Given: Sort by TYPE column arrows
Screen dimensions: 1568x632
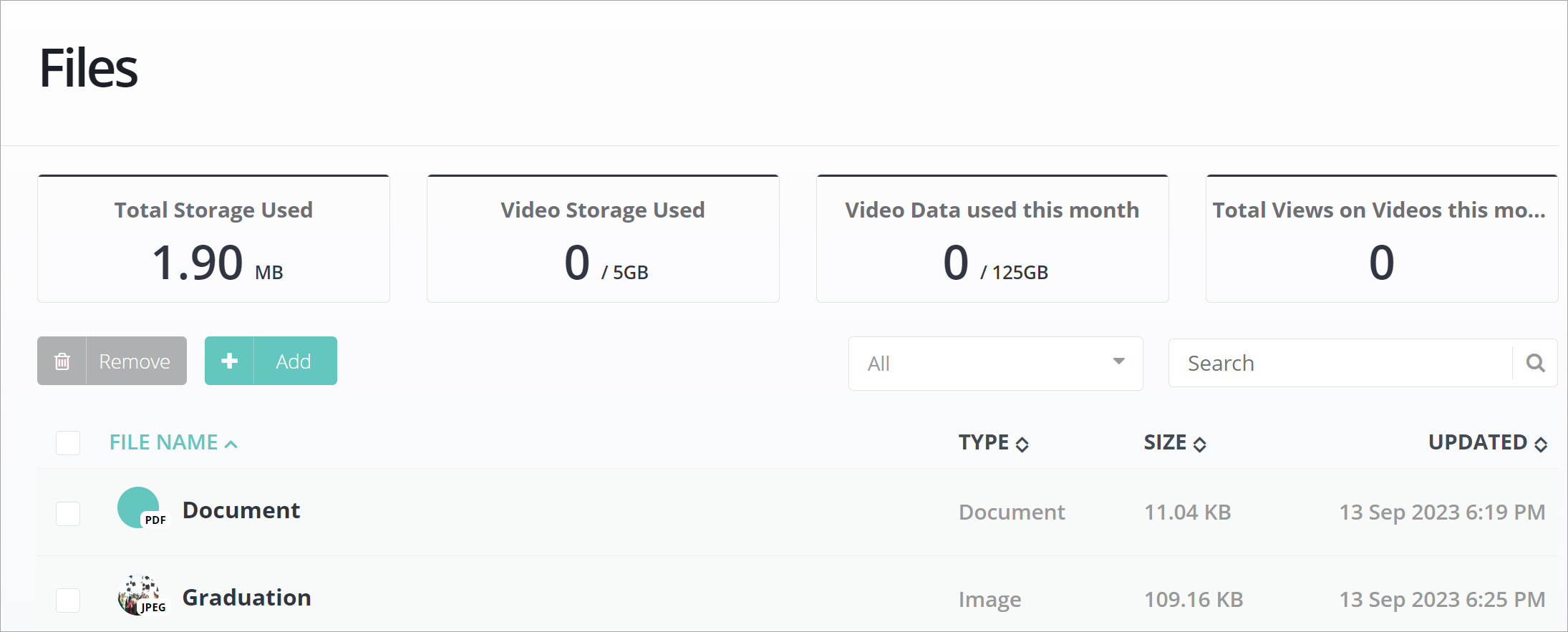Looking at the screenshot, I should [x=1022, y=444].
